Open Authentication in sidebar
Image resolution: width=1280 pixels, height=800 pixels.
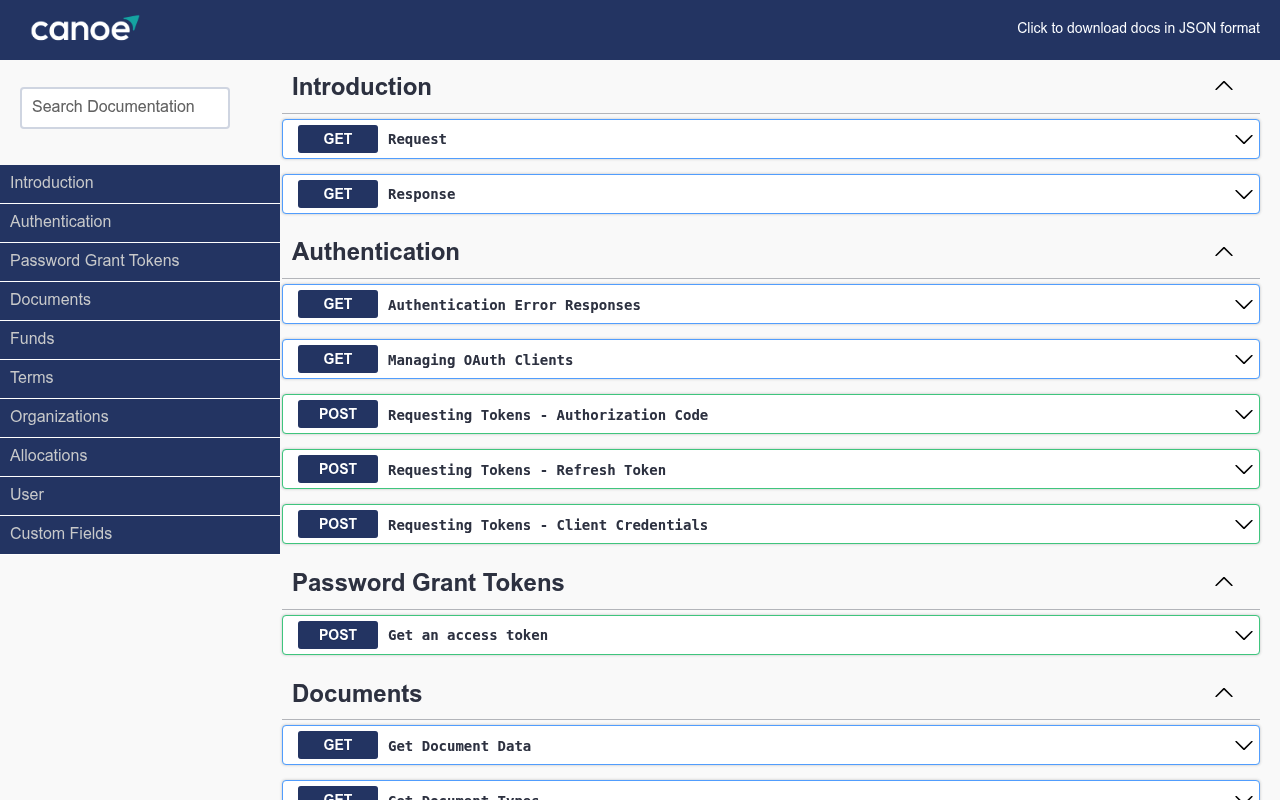[140, 222]
